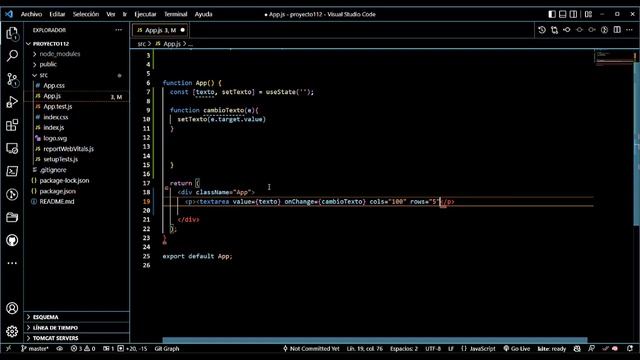Click the master branch indicator
The width and height of the screenshot is (640, 360).
[35, 349]
